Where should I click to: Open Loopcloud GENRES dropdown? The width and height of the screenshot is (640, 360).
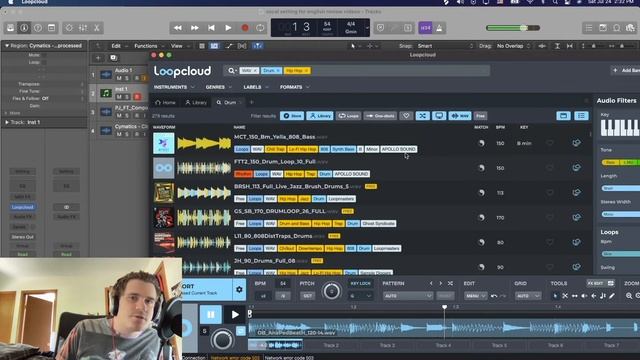(x=219, y=87)
